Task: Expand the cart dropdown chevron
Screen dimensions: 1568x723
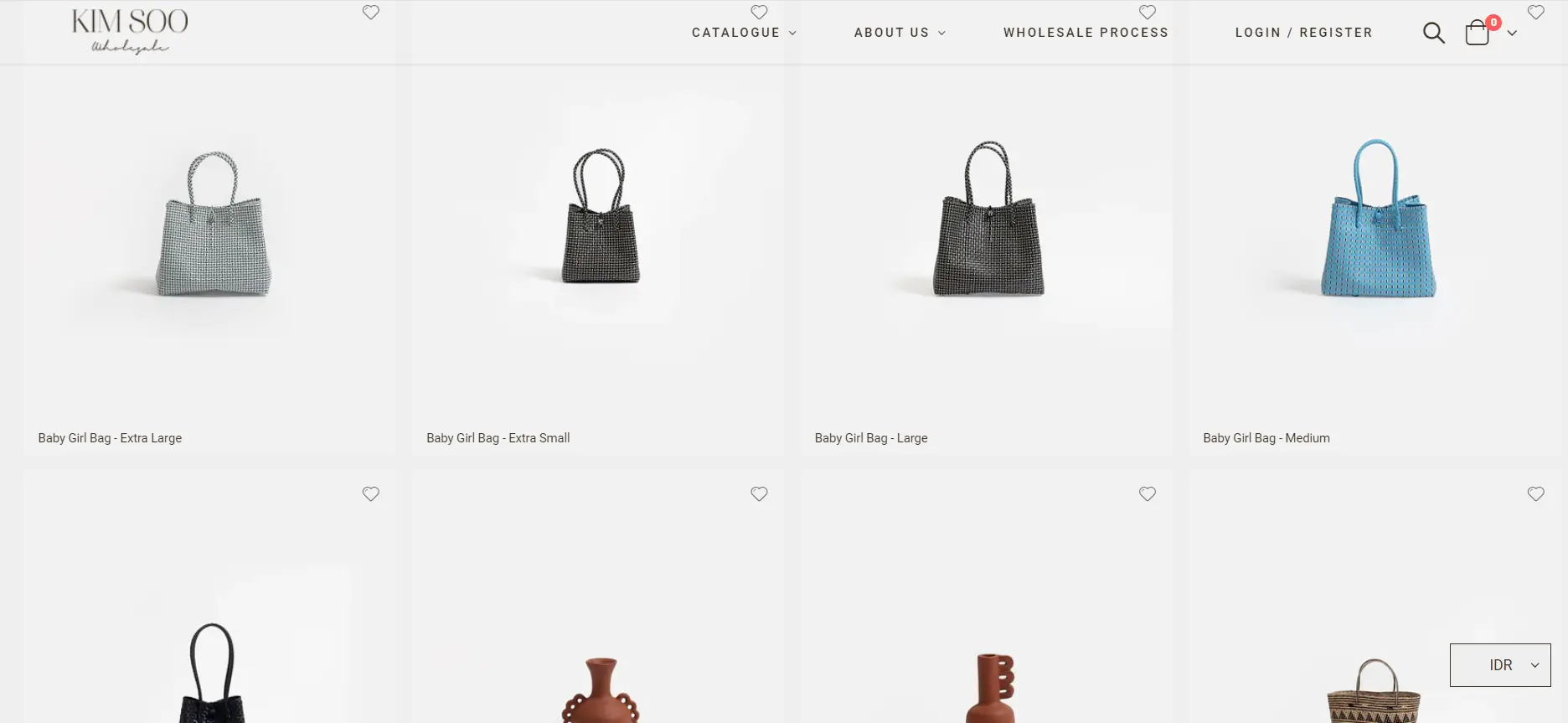Action: coord(1512,34)
